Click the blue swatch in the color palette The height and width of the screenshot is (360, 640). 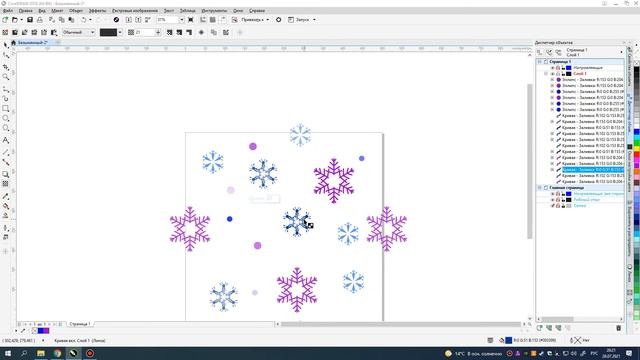[636, 132]
